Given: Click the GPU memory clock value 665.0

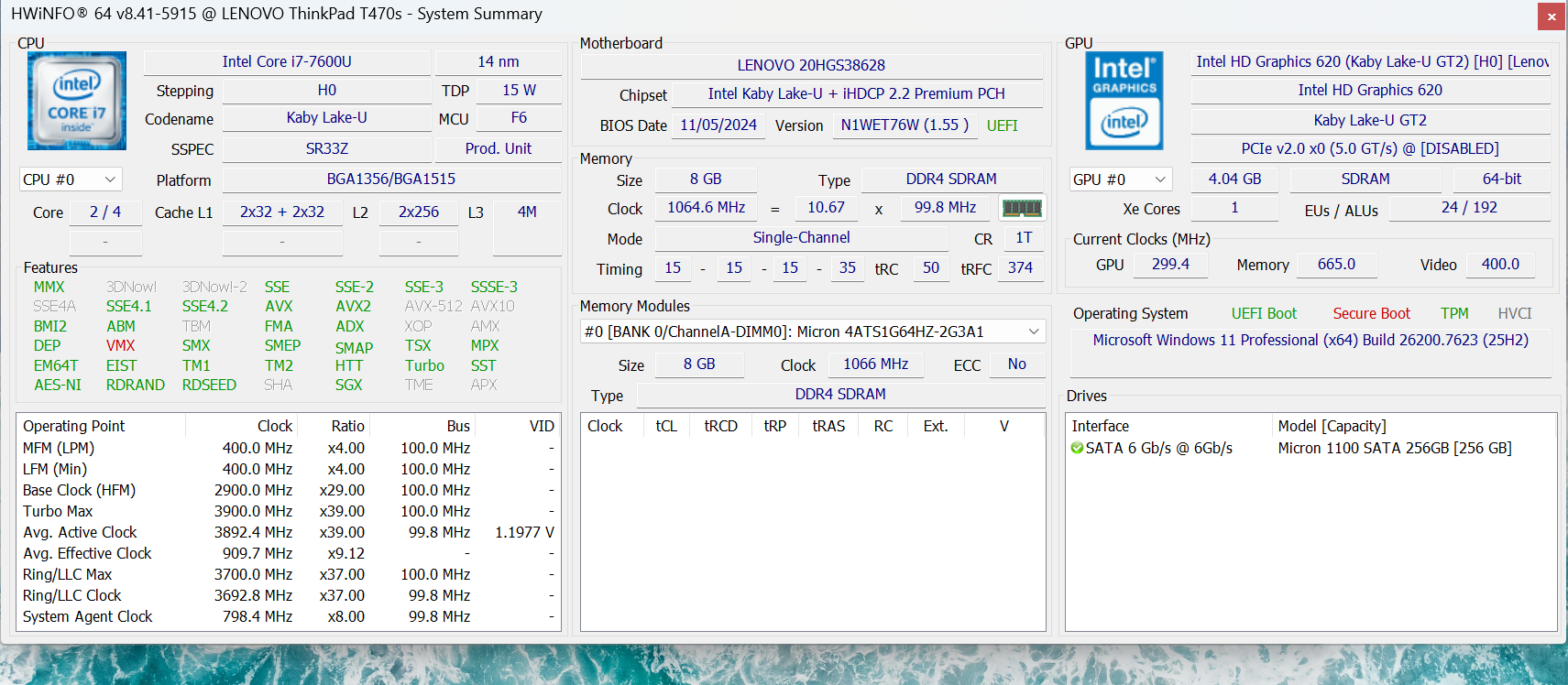Looking at the screenshot, I should pyautogui.click(x=1337, y=265).
